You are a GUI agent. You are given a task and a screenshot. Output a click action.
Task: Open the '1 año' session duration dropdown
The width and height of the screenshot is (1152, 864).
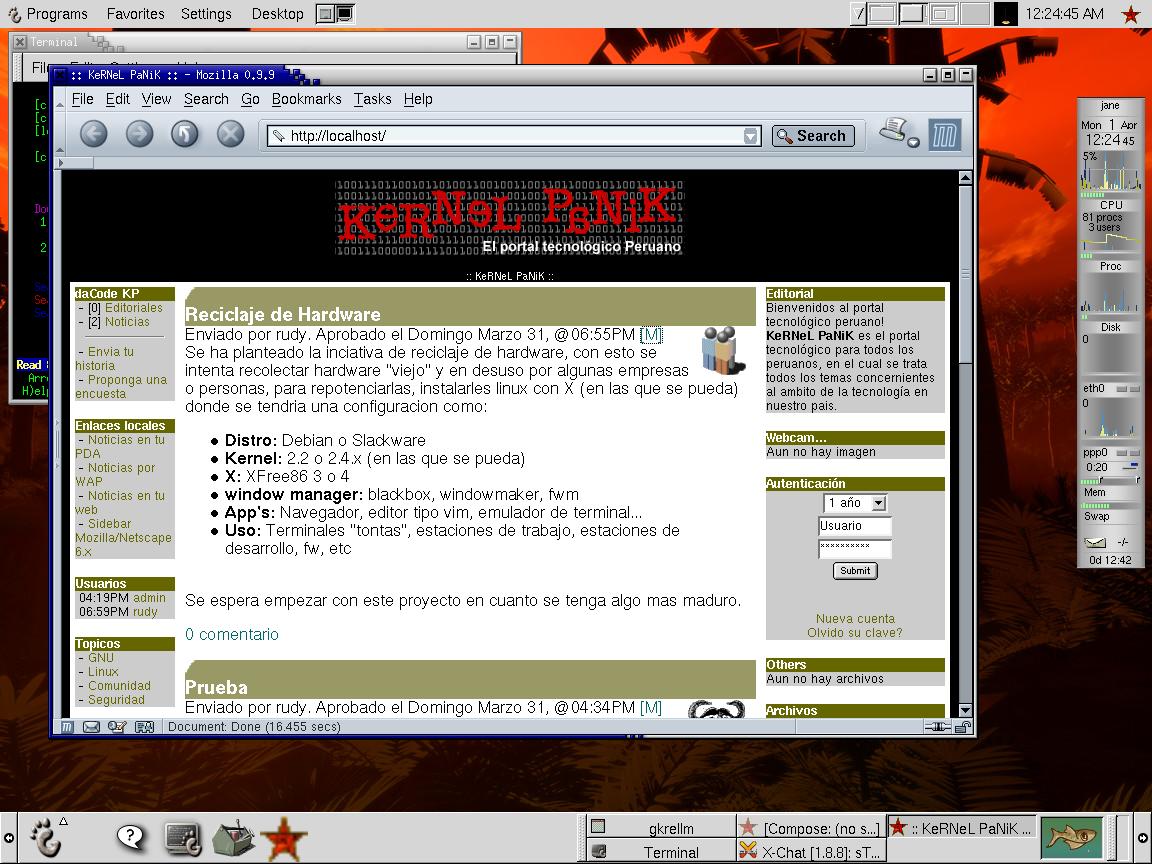click(855, 503)
